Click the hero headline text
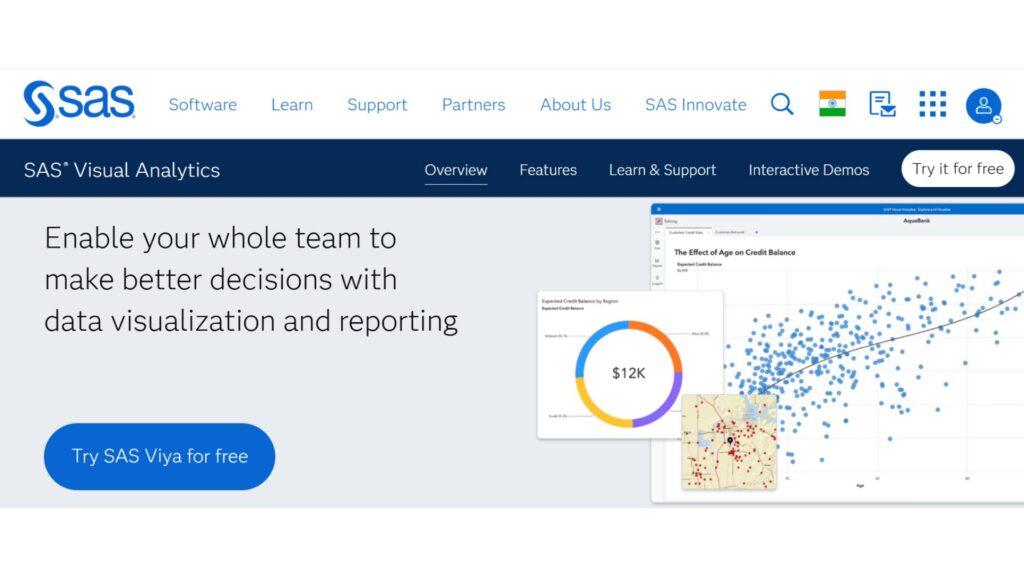 [251, 280]
